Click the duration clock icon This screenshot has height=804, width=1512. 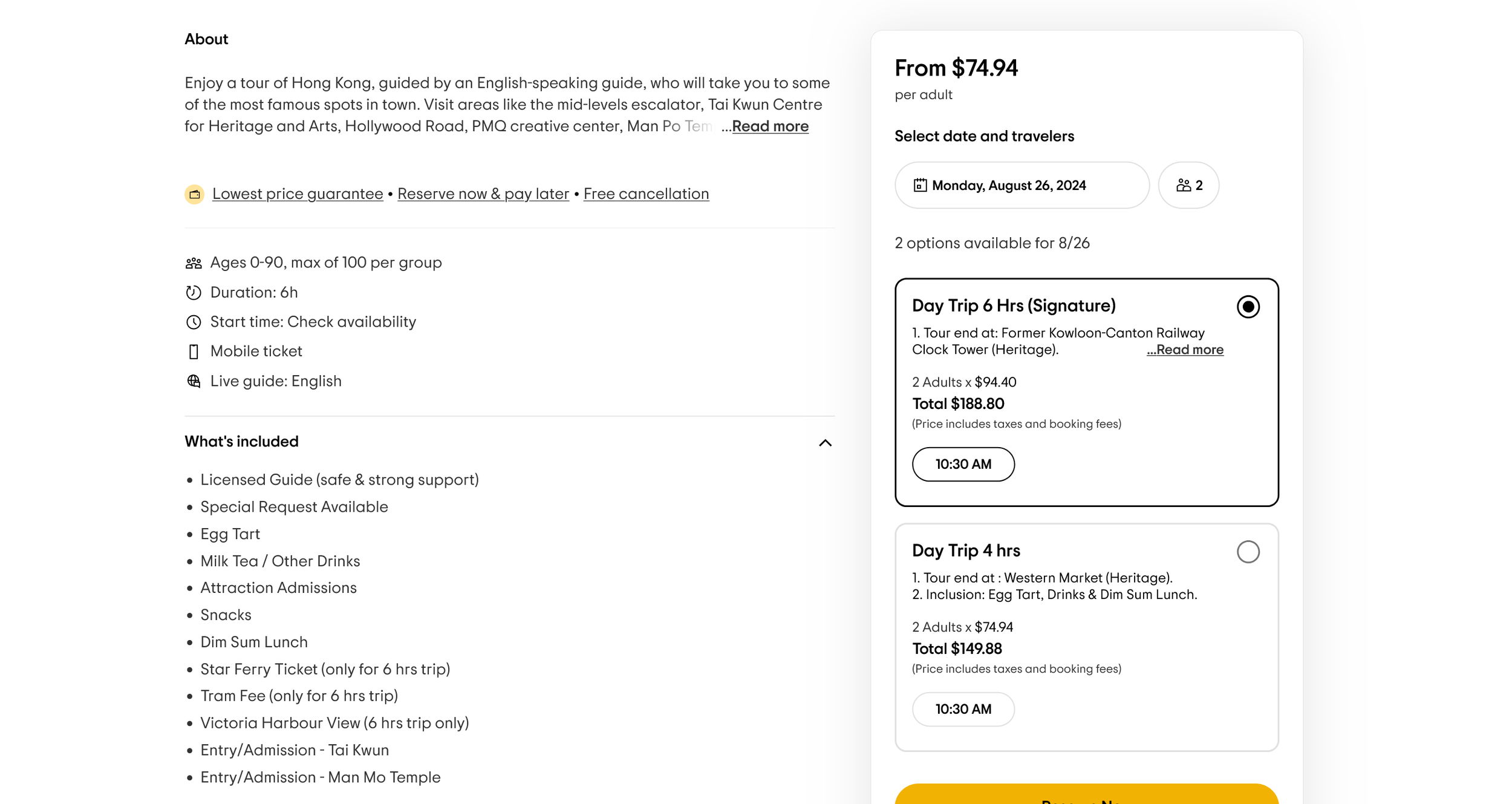click(194, 293)
